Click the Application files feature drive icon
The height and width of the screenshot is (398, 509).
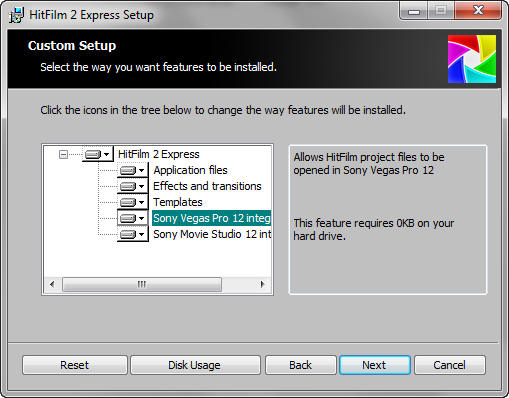128,170
